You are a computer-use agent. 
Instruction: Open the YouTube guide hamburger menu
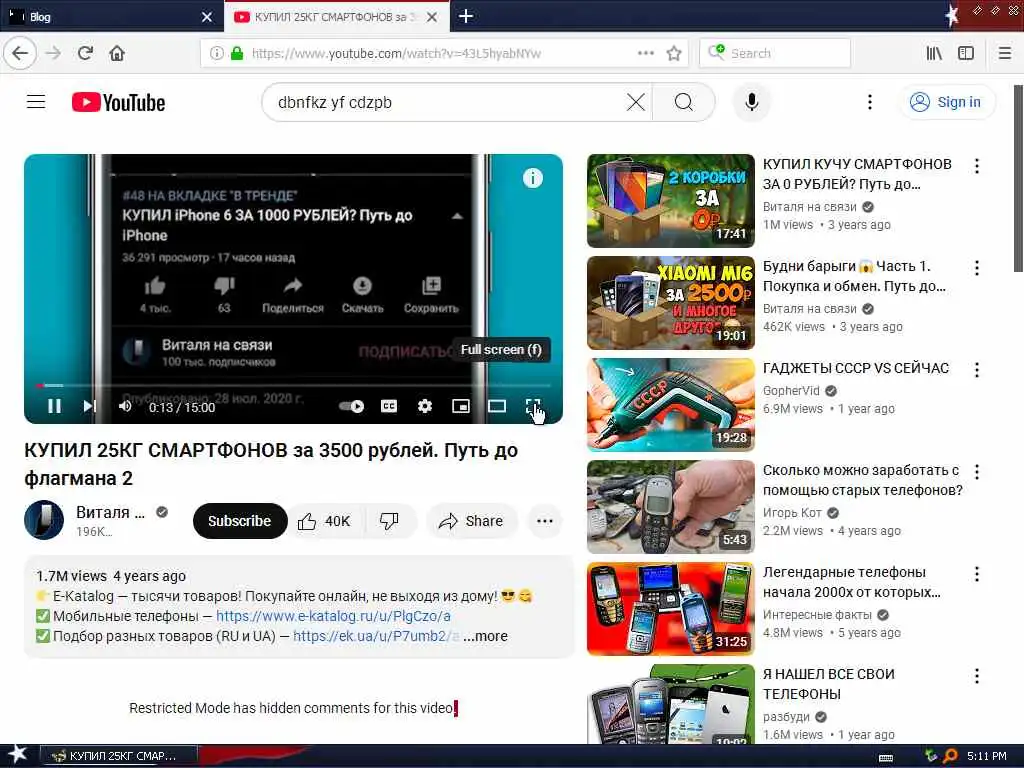point(36,102)
